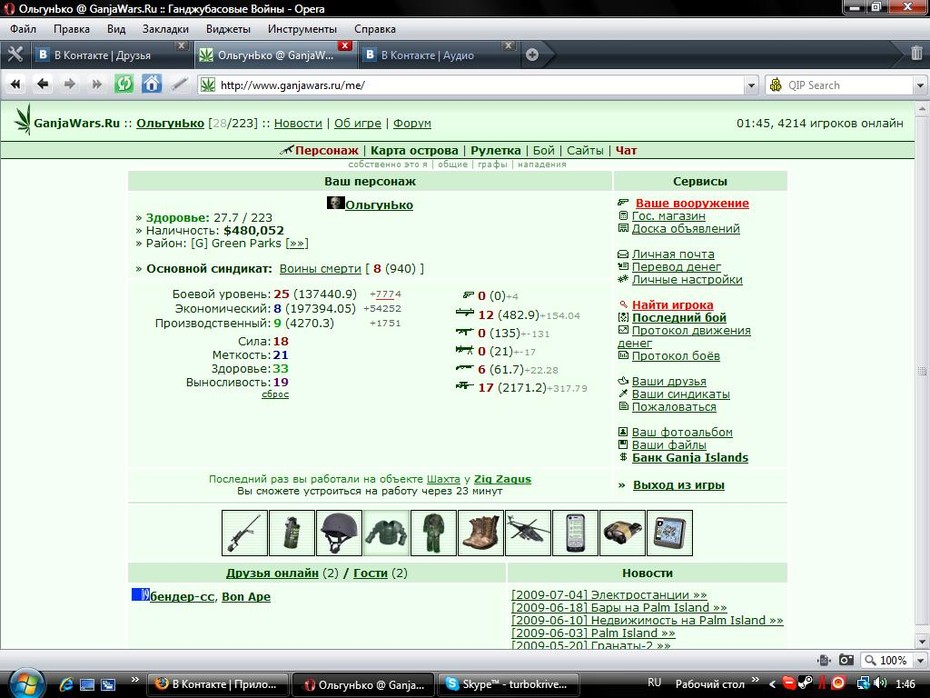
Task: Open a new tab with plus button
Action: [532, 55]
